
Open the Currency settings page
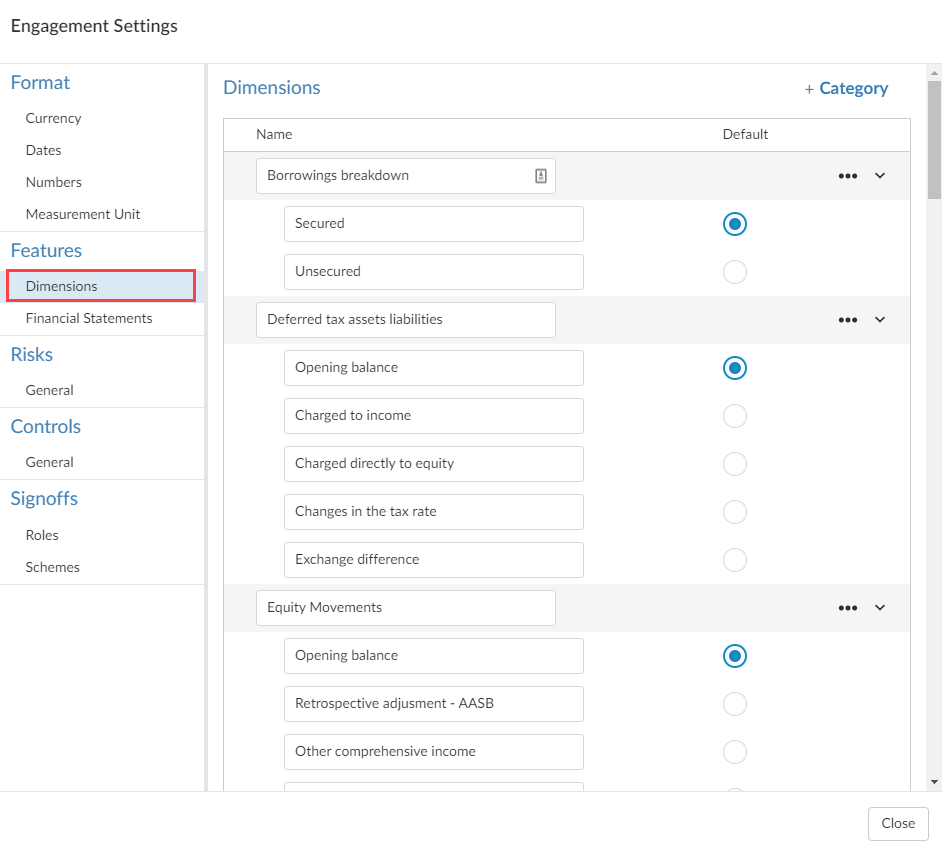tap(53, 118)
